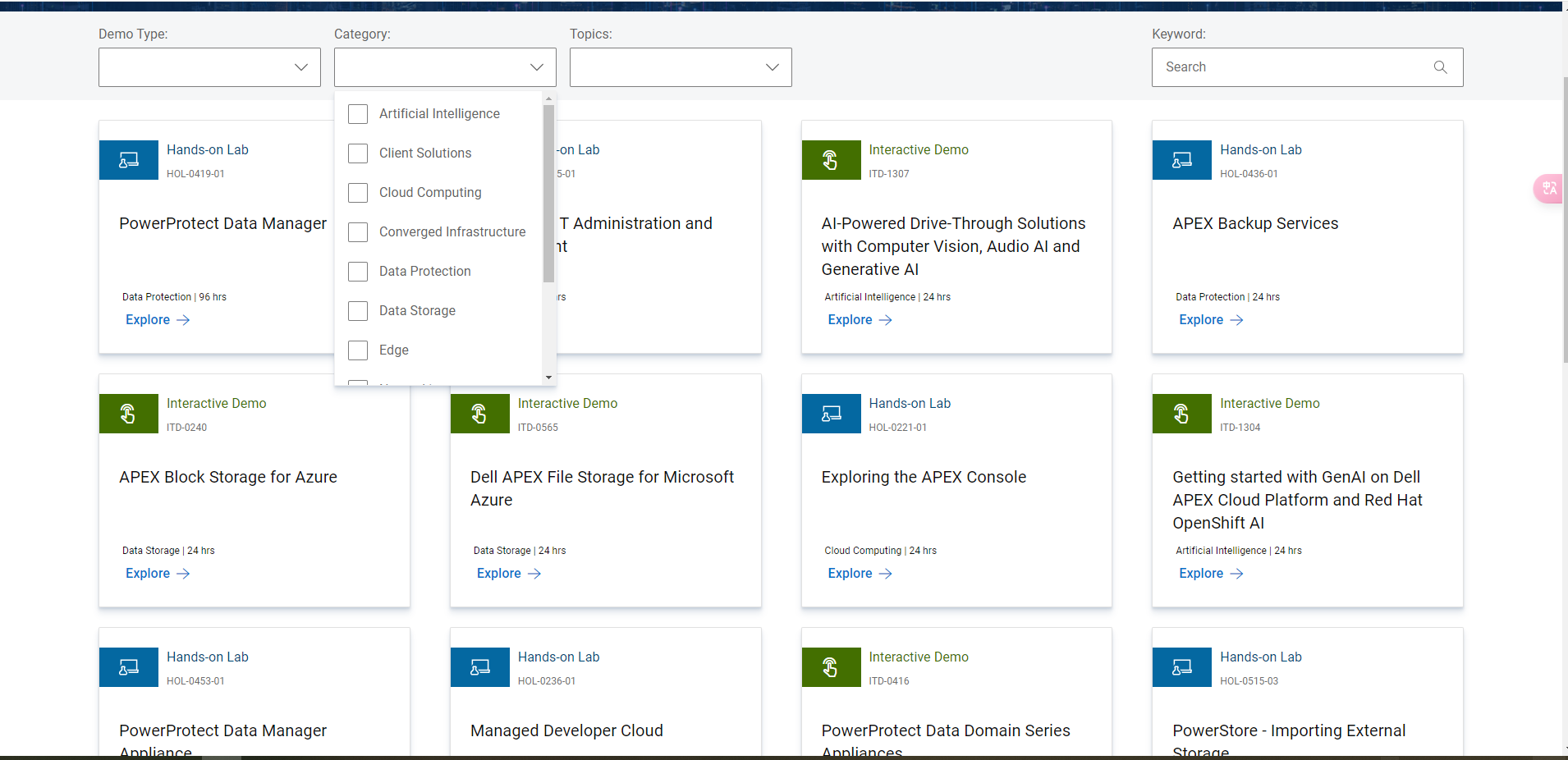
Task: Open the Demo Type dropdown
Action: [209, 67]
